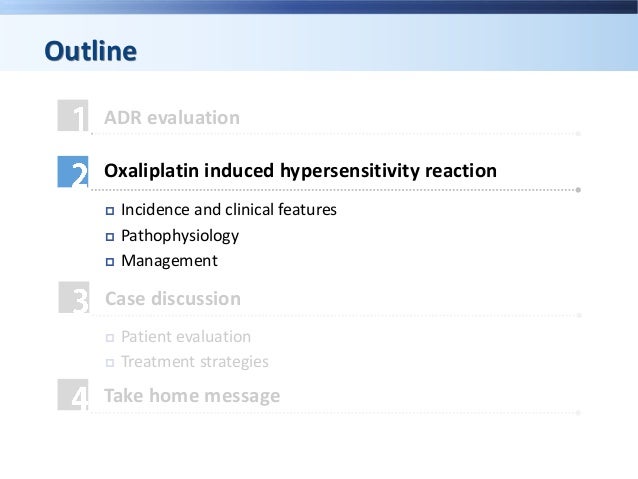This screenshot has width=638, height=479.
Task: Click the Management bullet text
Action: coord(169,261)
